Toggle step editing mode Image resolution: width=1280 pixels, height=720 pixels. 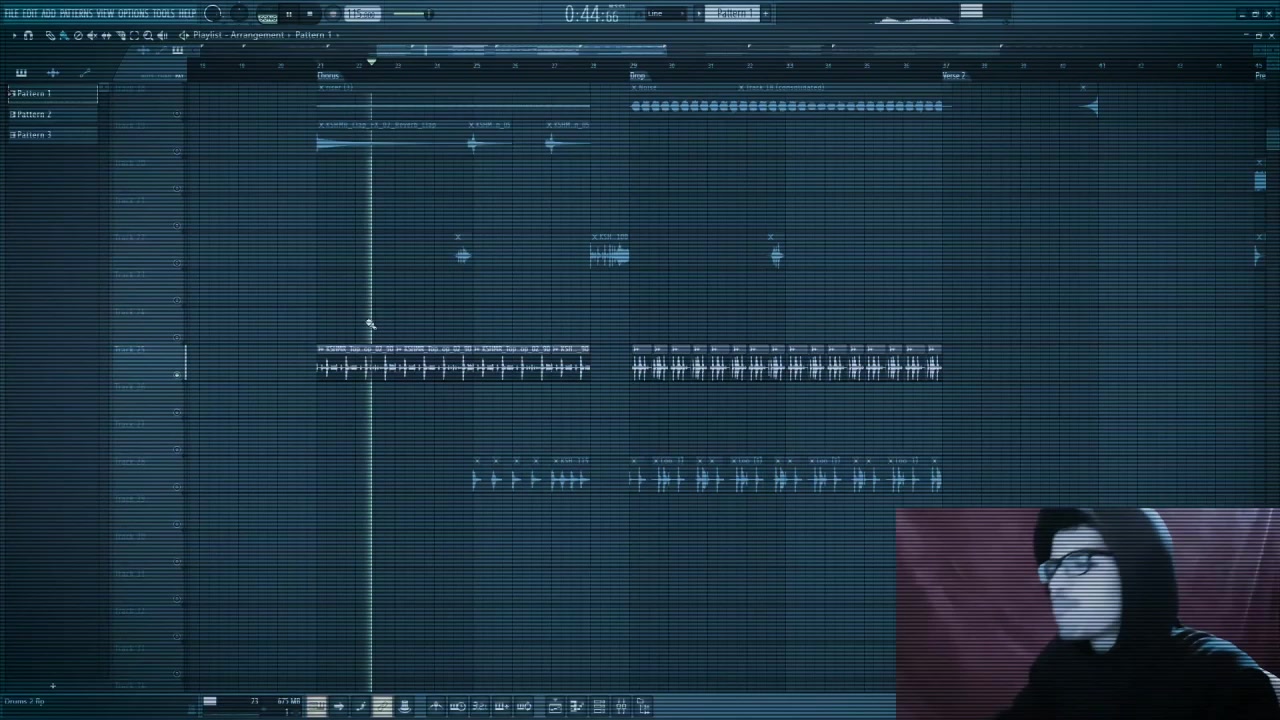click(x=362, y=706)
